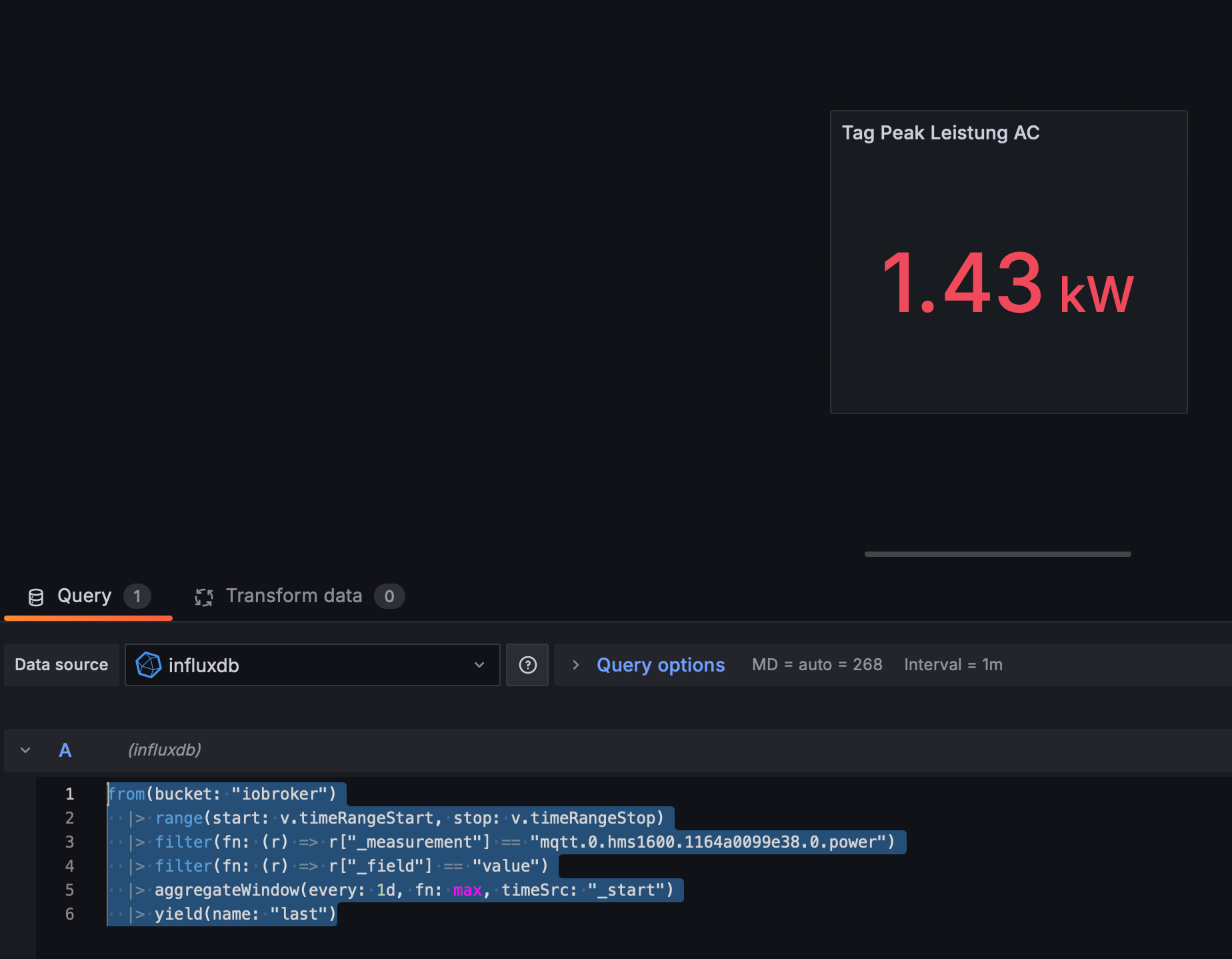Viewport: 1232px width, 959px height.
Task: Click the max keyword in aggregateWindow
Action: pos(467,890)
